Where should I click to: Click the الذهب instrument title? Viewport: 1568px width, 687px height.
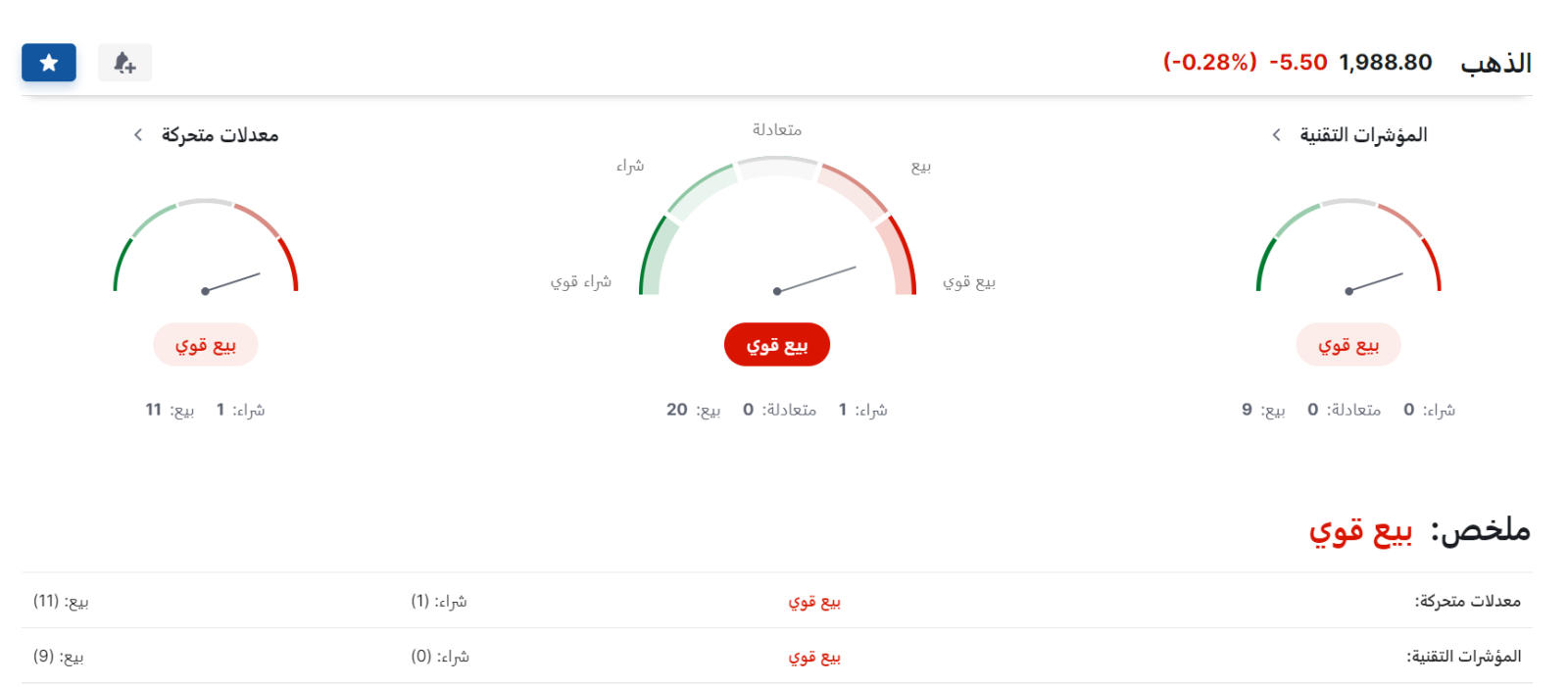[1495, 63]
